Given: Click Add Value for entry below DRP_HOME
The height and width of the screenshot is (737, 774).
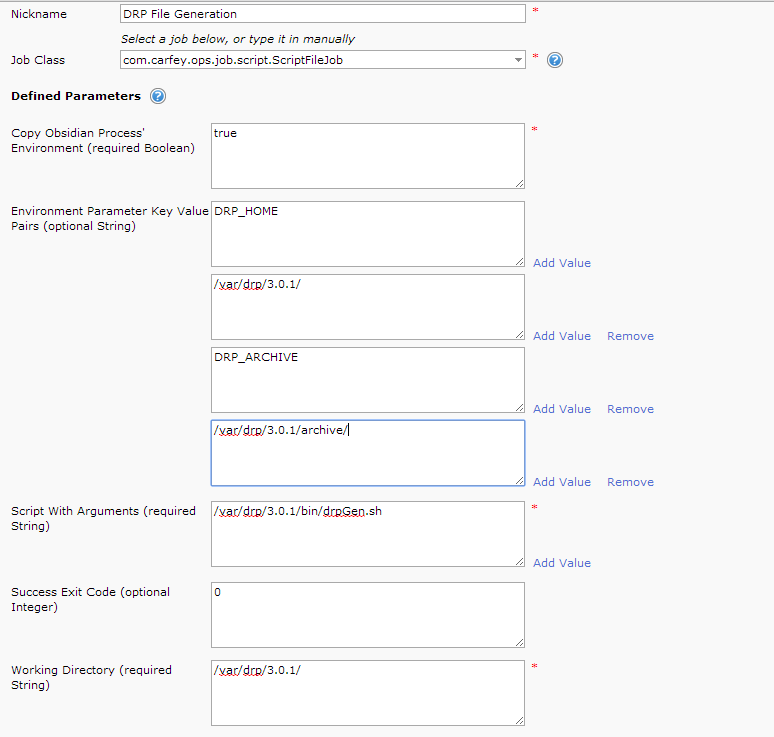Looking at the screenshot, I should click(x=561, y=336).
